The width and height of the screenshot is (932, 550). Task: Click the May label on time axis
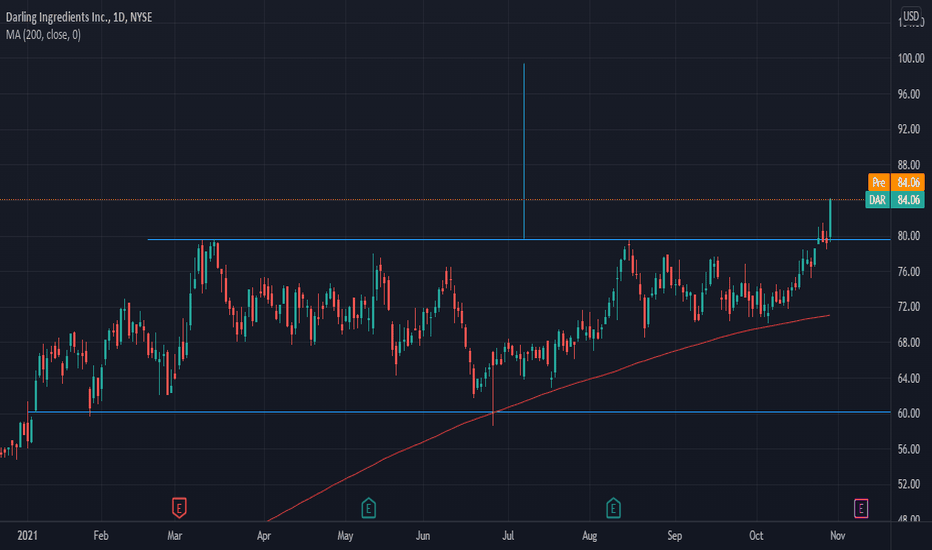pos(345,536)
